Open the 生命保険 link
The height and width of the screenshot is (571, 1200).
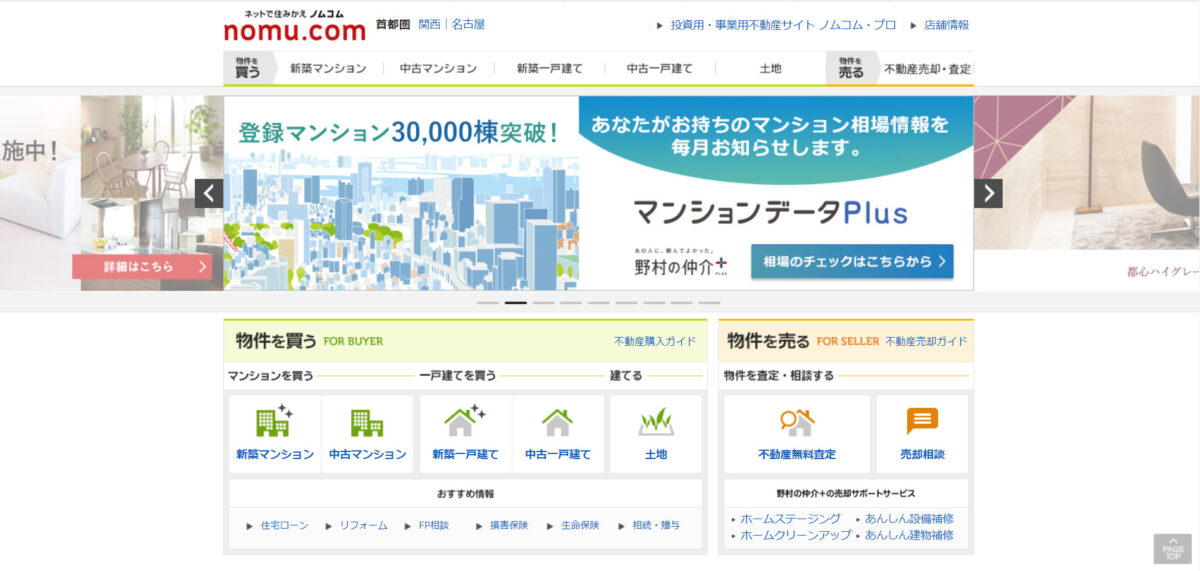tap(580, 525)
